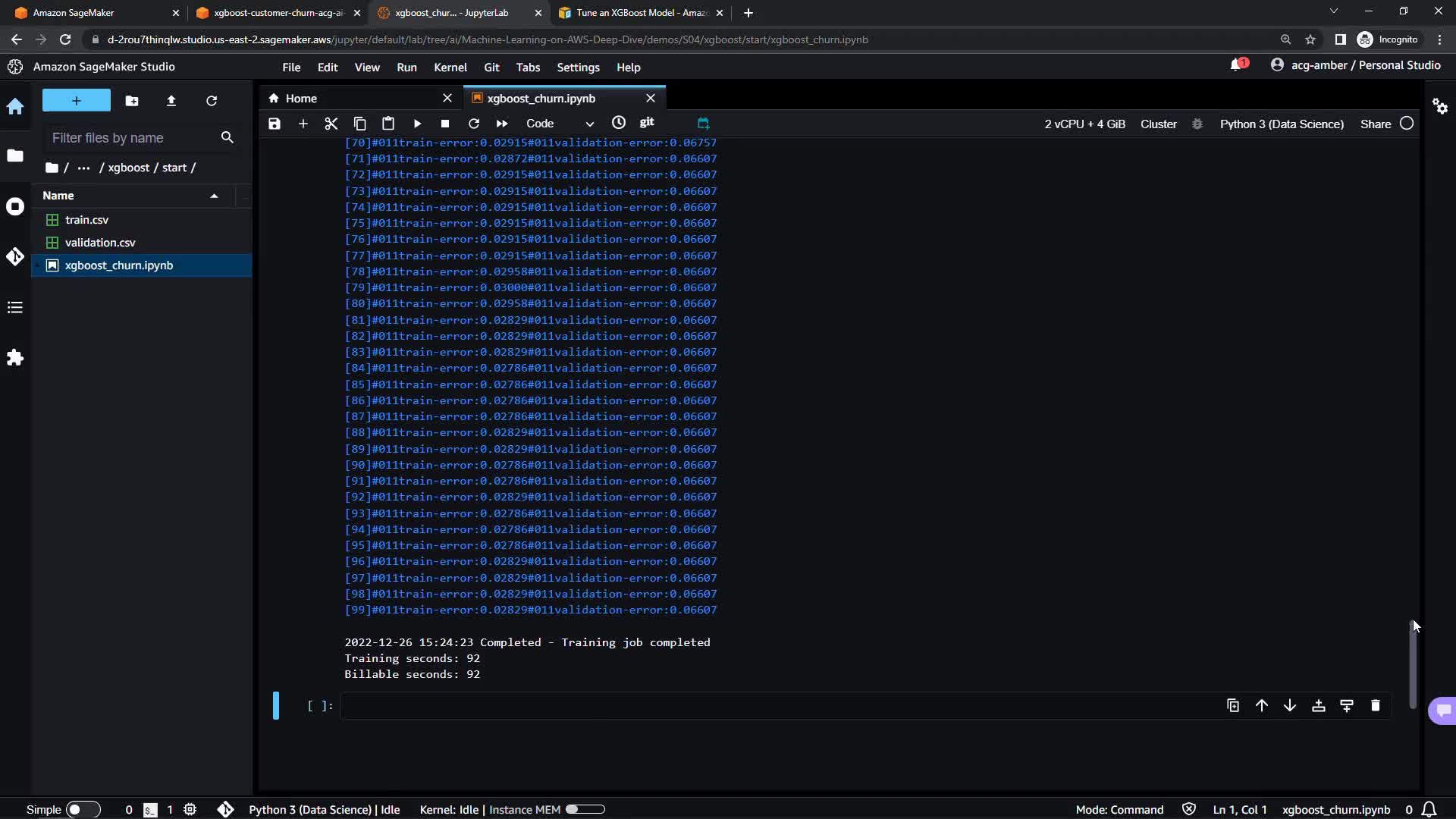Restart kernel and run all cells
1456x819 pixels.
502,124
